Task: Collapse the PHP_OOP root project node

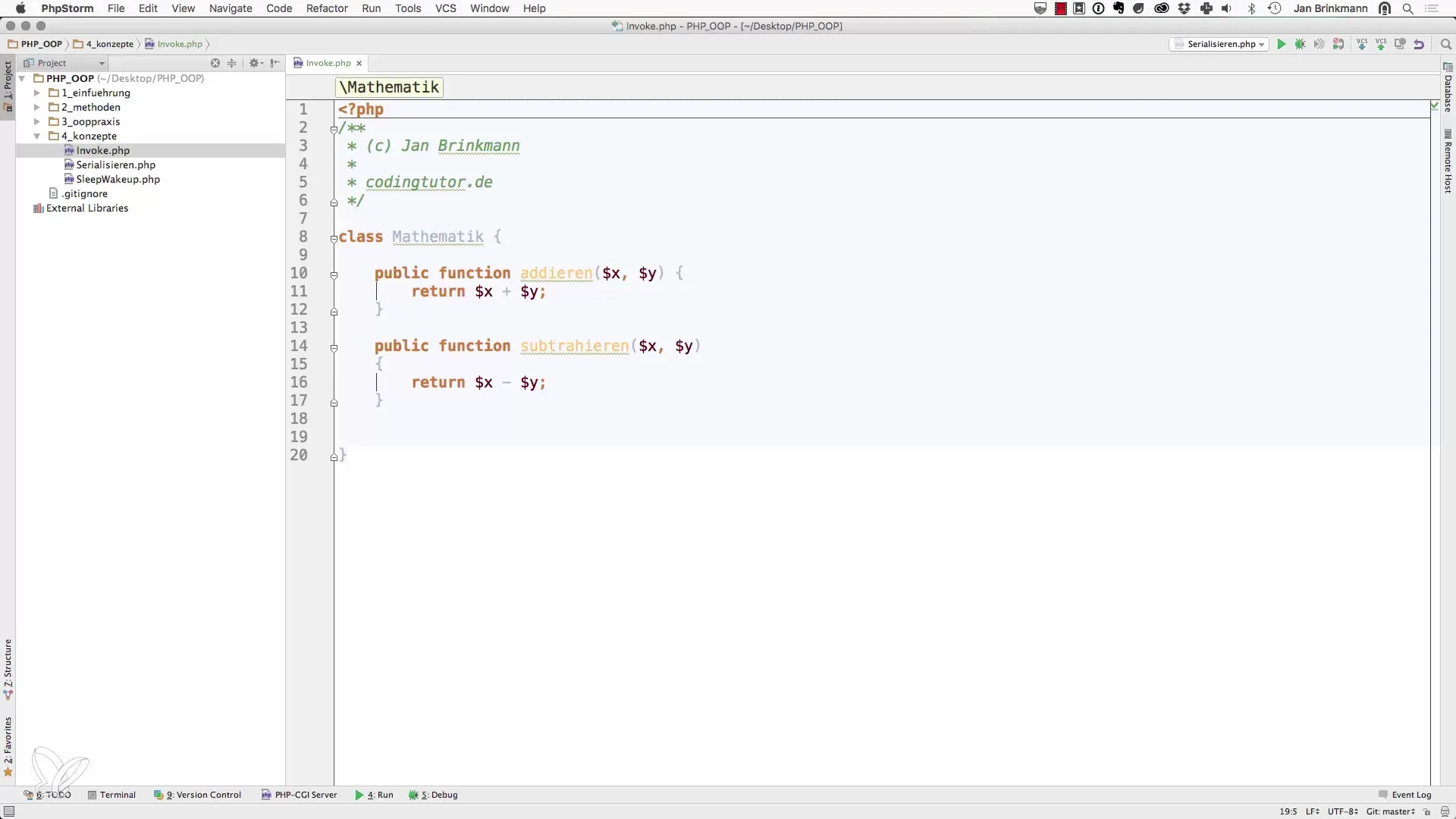Action: pos(23,78)
